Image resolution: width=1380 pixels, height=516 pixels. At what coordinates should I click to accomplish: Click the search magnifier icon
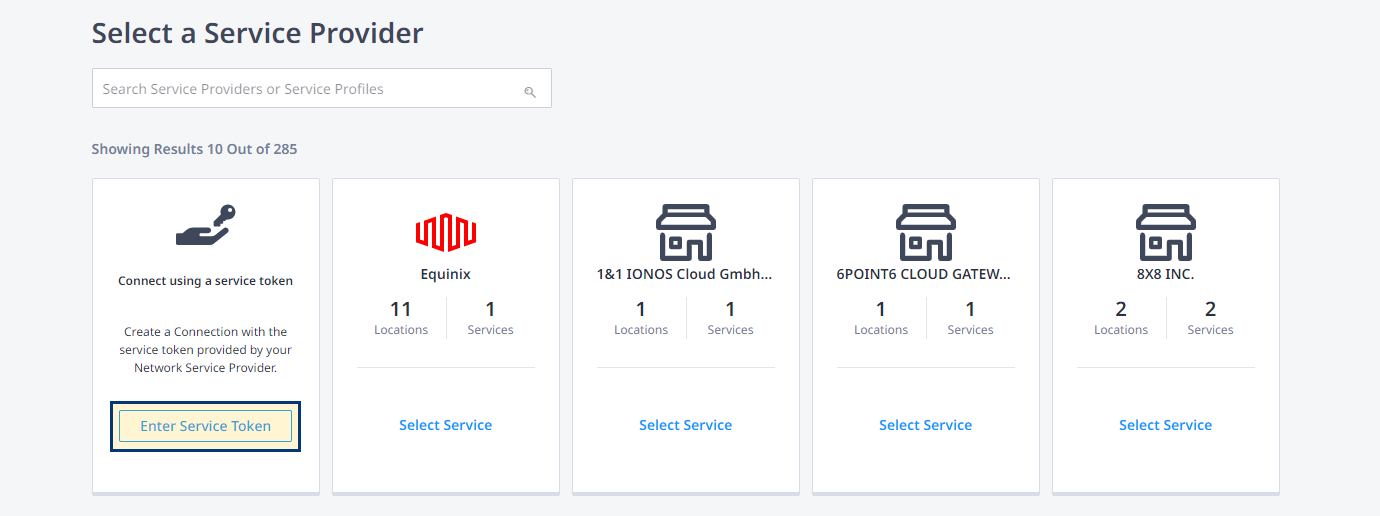coord(530,91)
